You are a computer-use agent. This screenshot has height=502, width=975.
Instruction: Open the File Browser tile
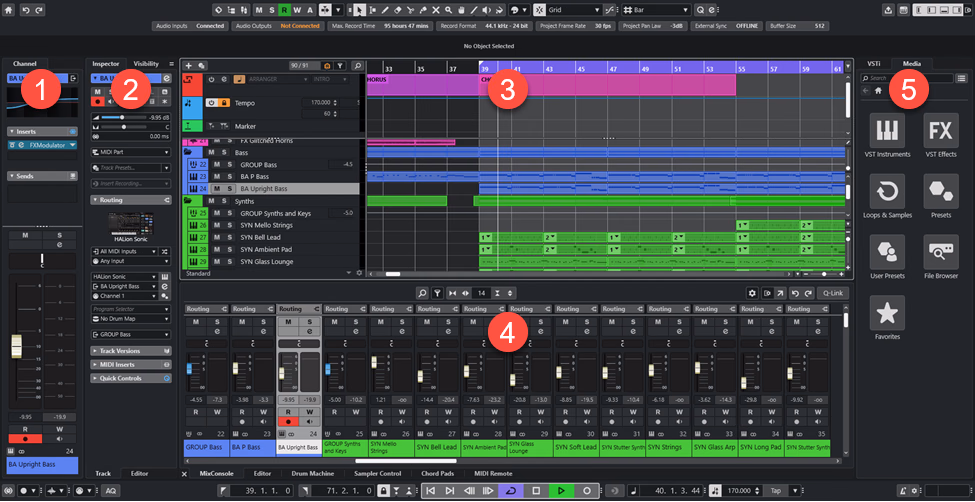tap(941, 252)
